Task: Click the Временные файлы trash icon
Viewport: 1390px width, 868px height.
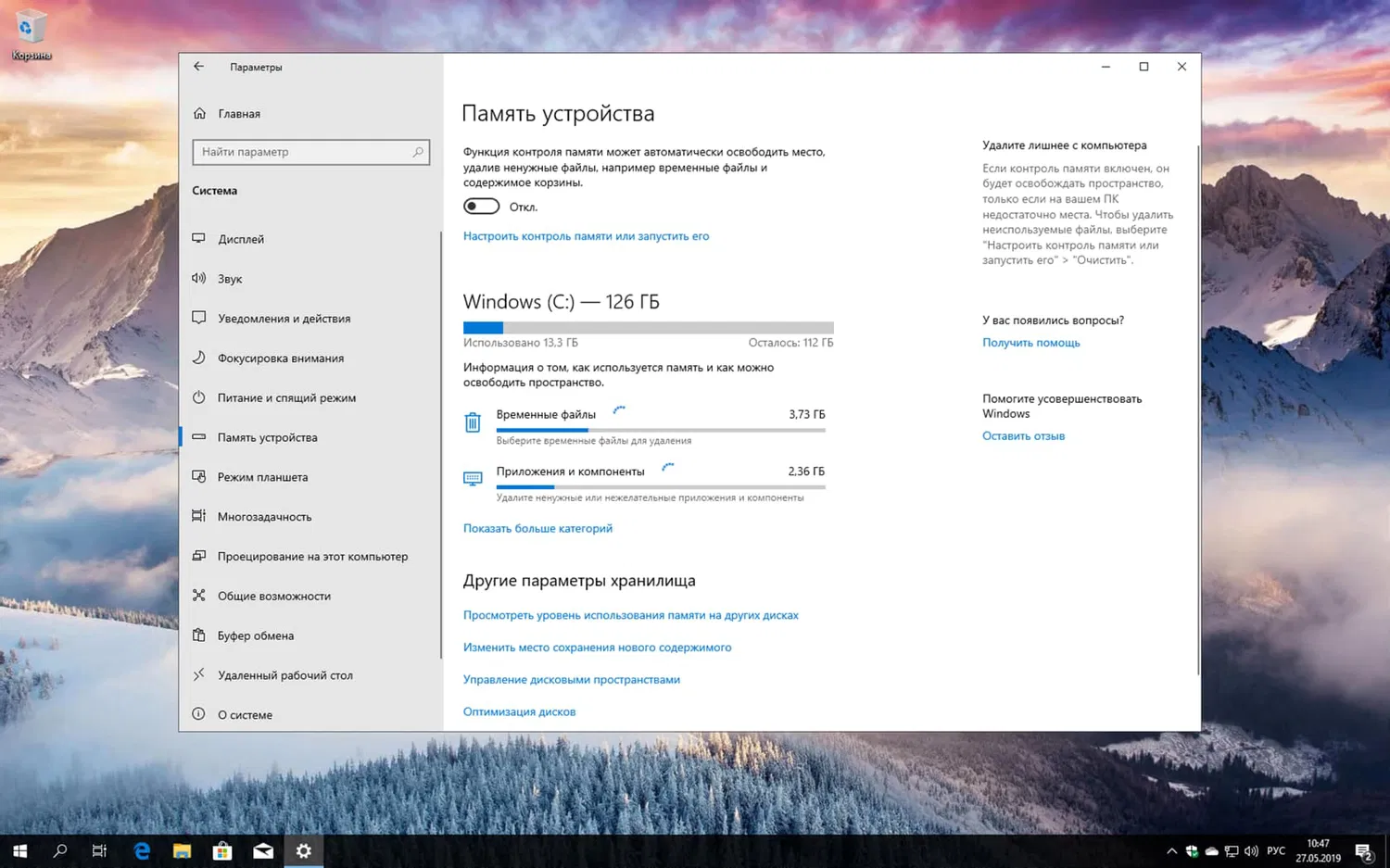Action: pyautogui.click(x=473, y=421)
